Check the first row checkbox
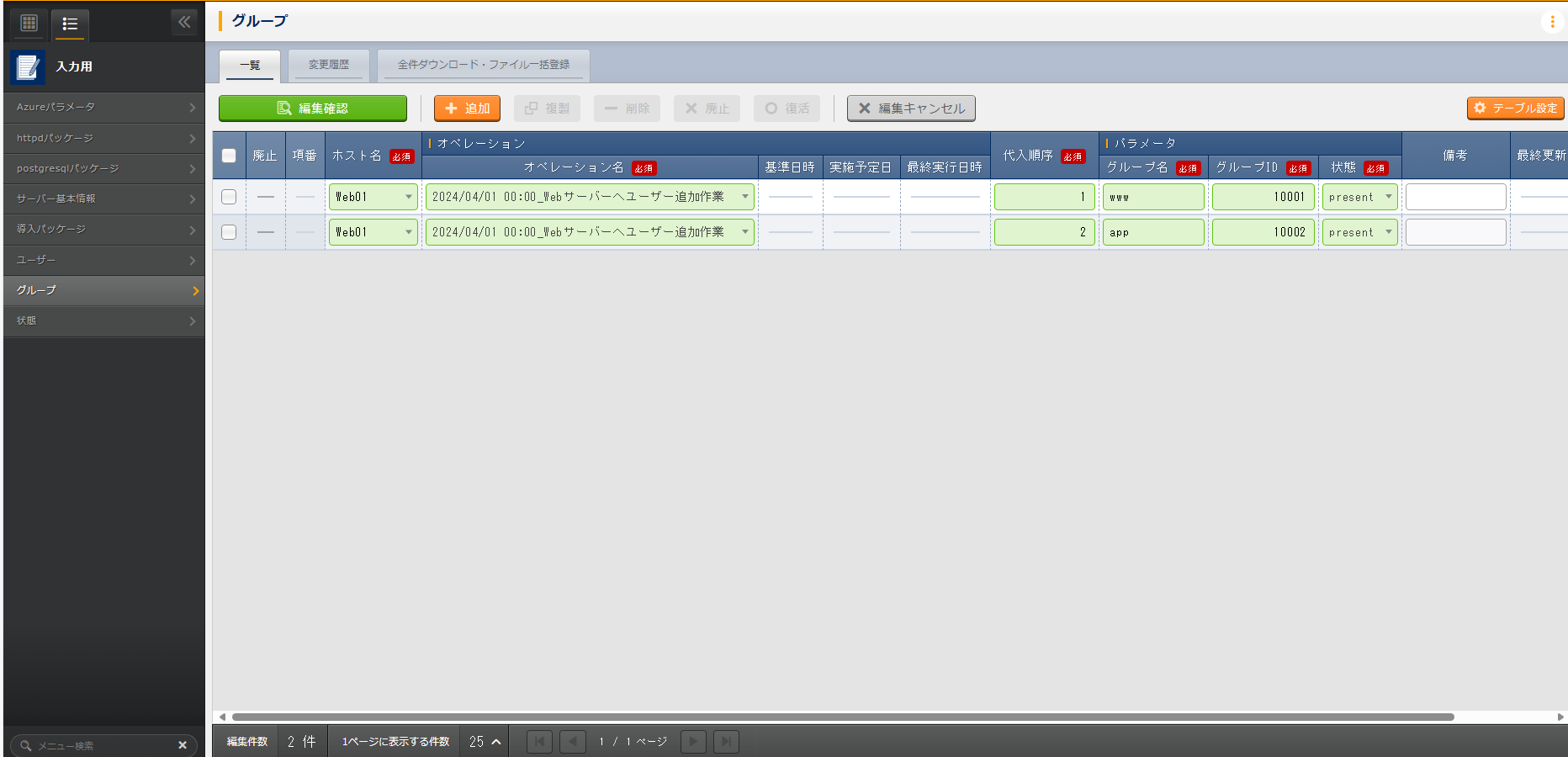The image size is (1568, 757). point(229,197)
